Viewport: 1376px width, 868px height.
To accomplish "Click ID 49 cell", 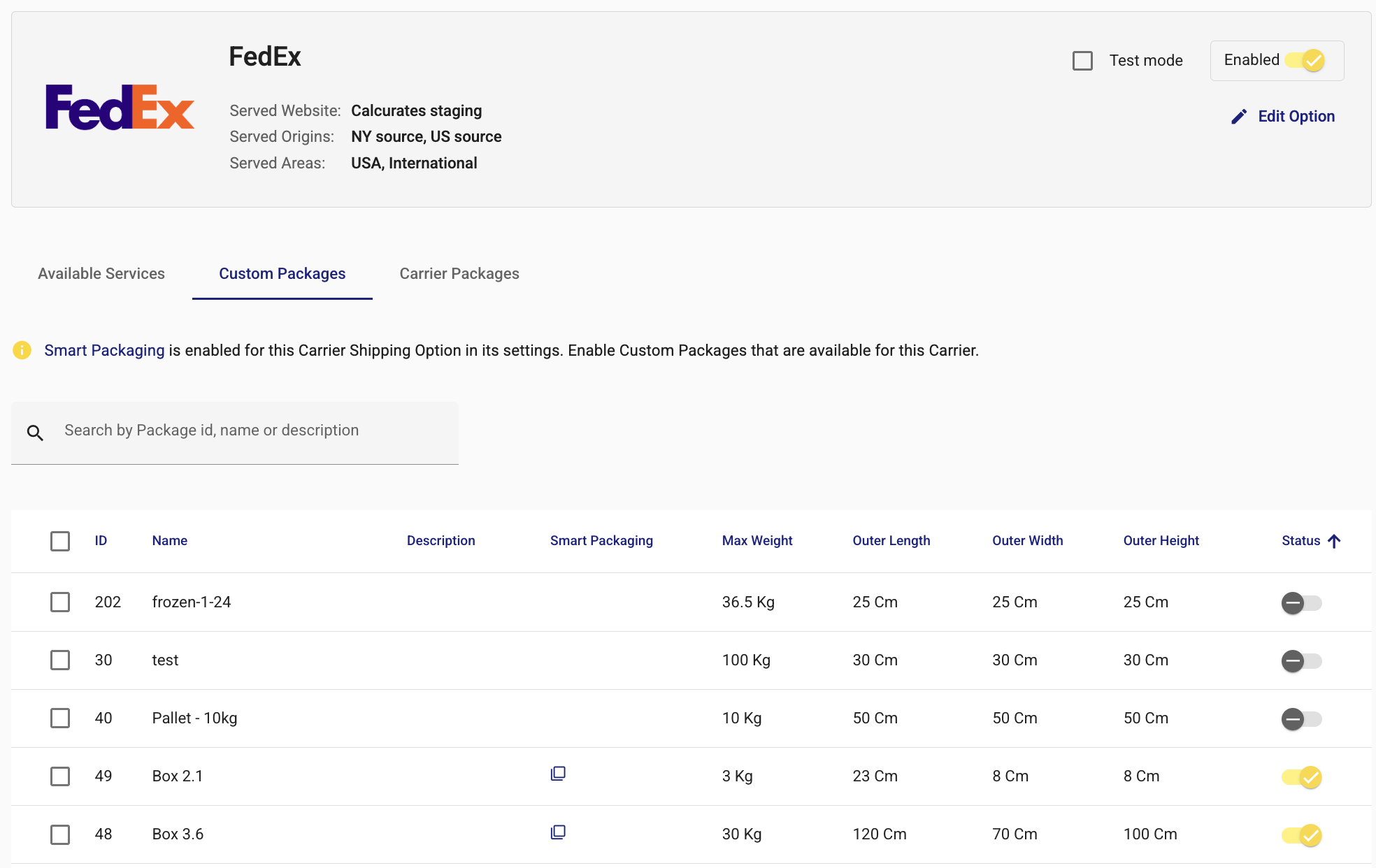I will pos(103,776).
